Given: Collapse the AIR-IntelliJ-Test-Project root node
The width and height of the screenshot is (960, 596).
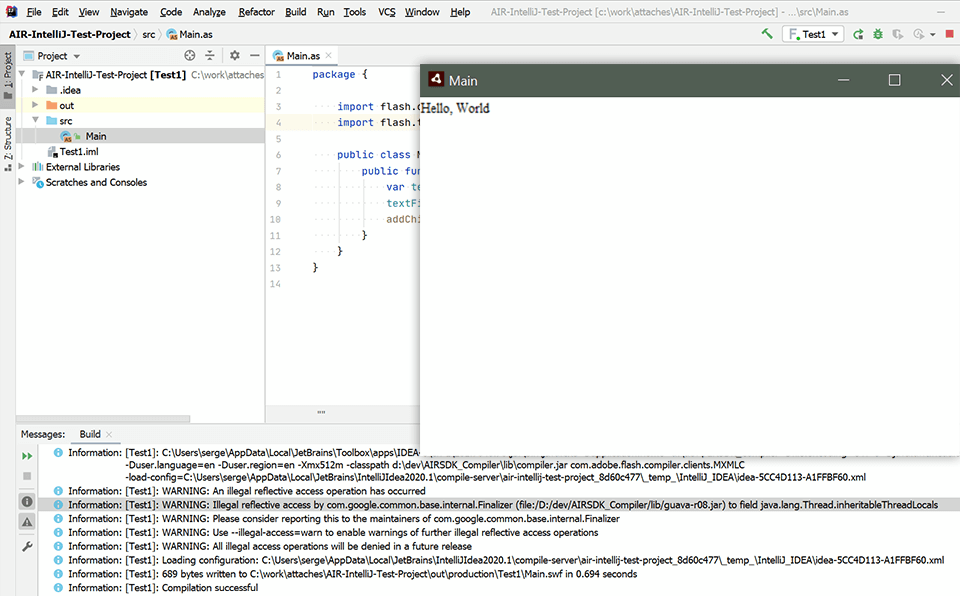Looking at the screenshot, I should pyautogui.click(x=22, y=74).
